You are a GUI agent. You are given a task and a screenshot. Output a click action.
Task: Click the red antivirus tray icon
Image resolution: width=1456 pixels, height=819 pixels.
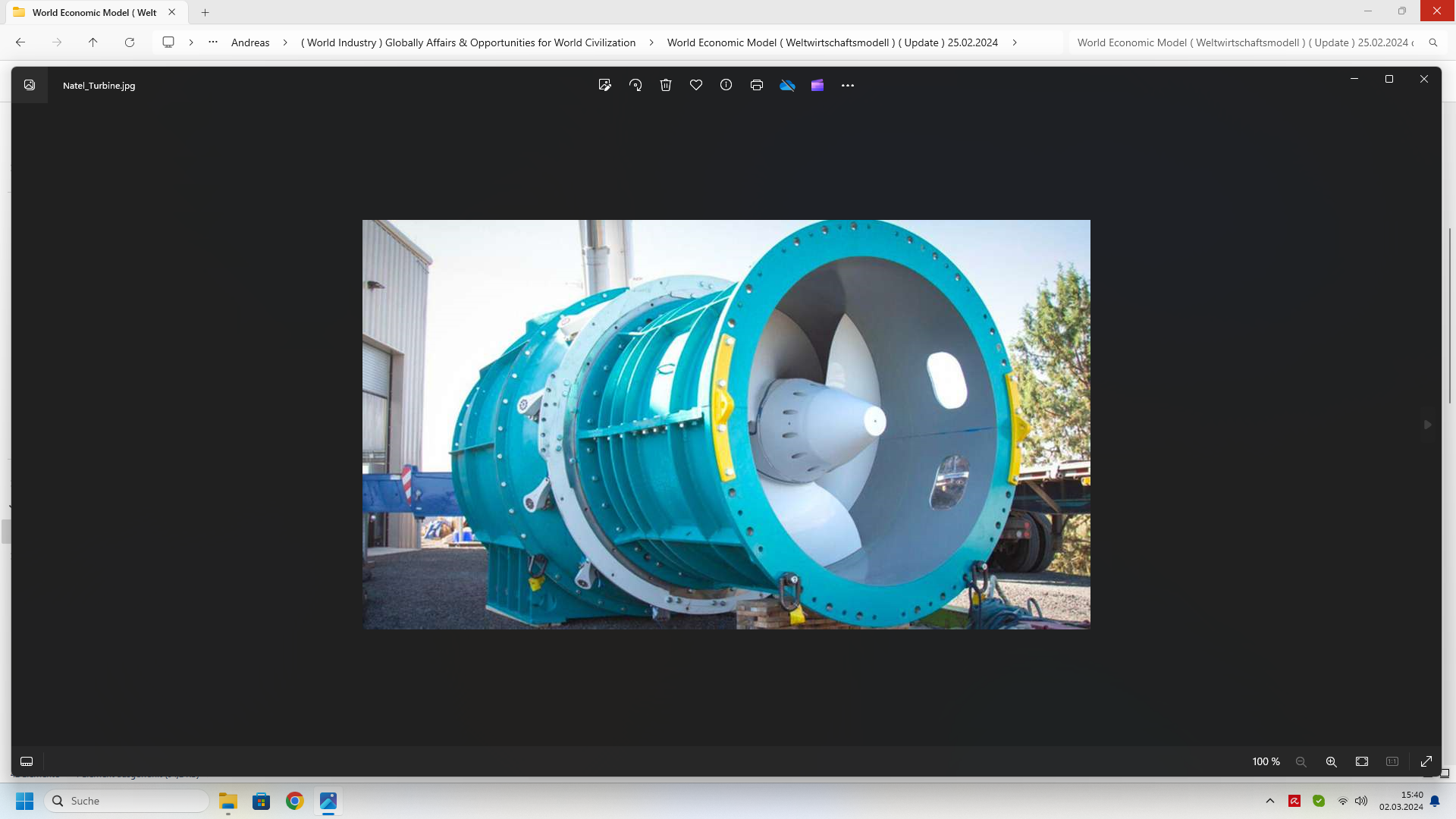pos(1294,801)
